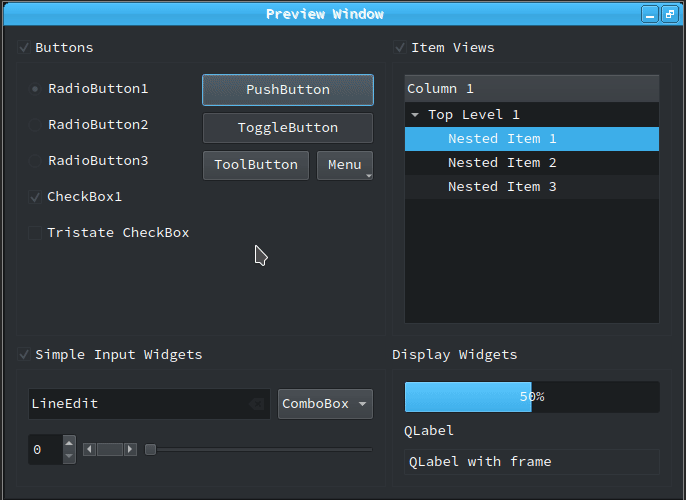Click the Display Widgets group title
Screen dimensions: 686x500
(455, 354)
